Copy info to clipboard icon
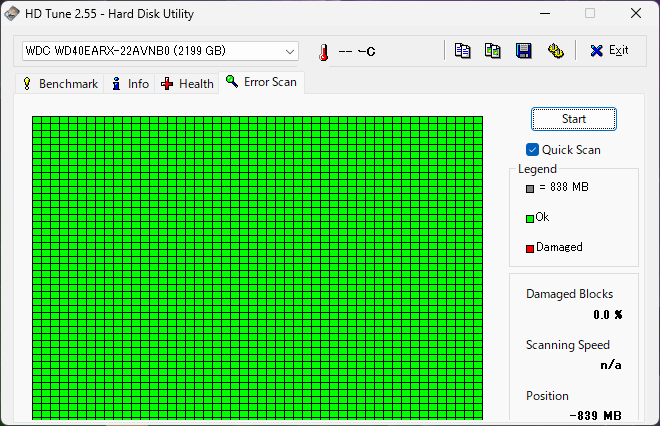The height and width of the screenshot is (426, 660). pos(463,51)
